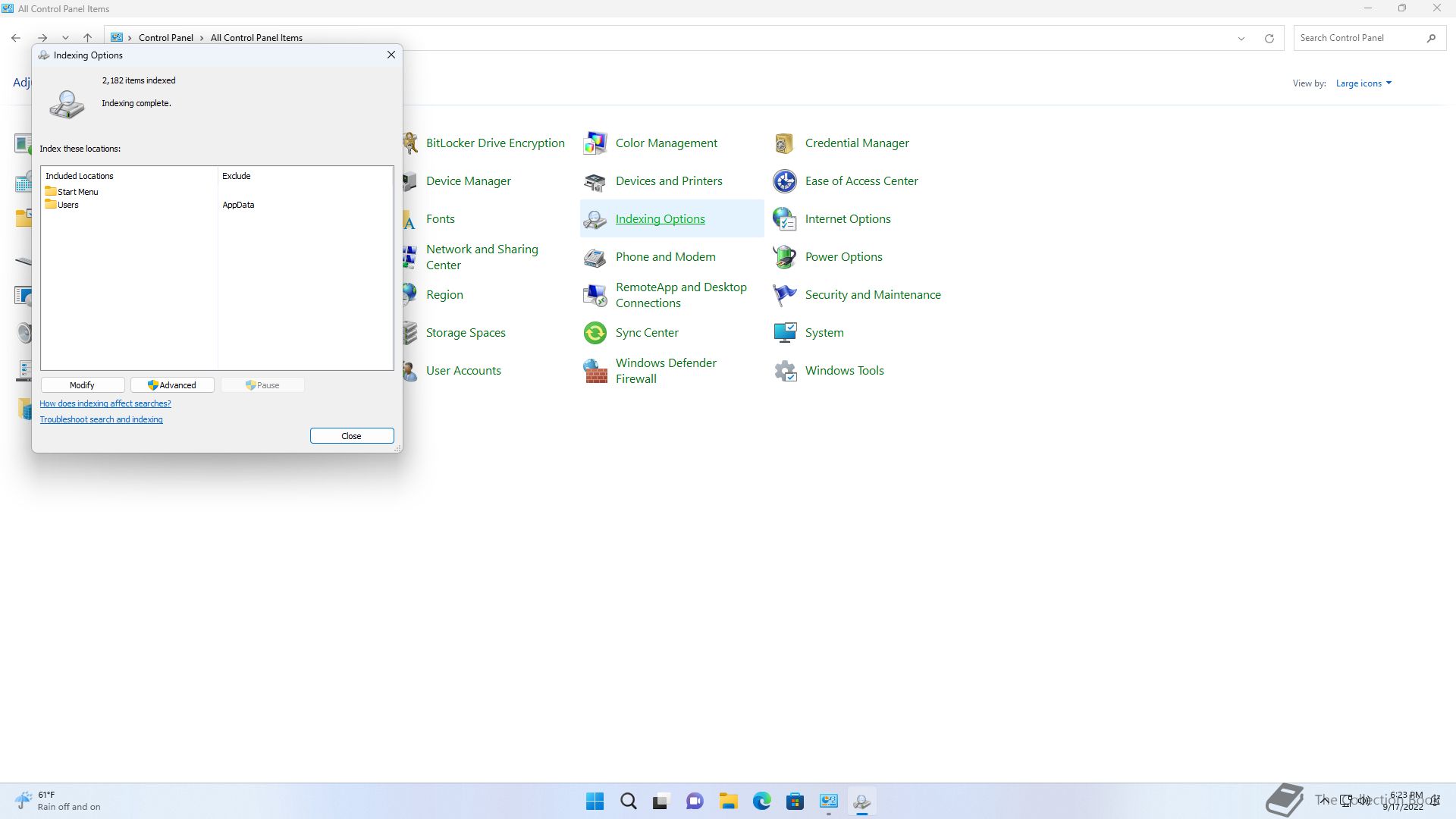The image size is (1456, 819).
Task: Open the weather widget in taskbar
Action: tap(58, 801)
